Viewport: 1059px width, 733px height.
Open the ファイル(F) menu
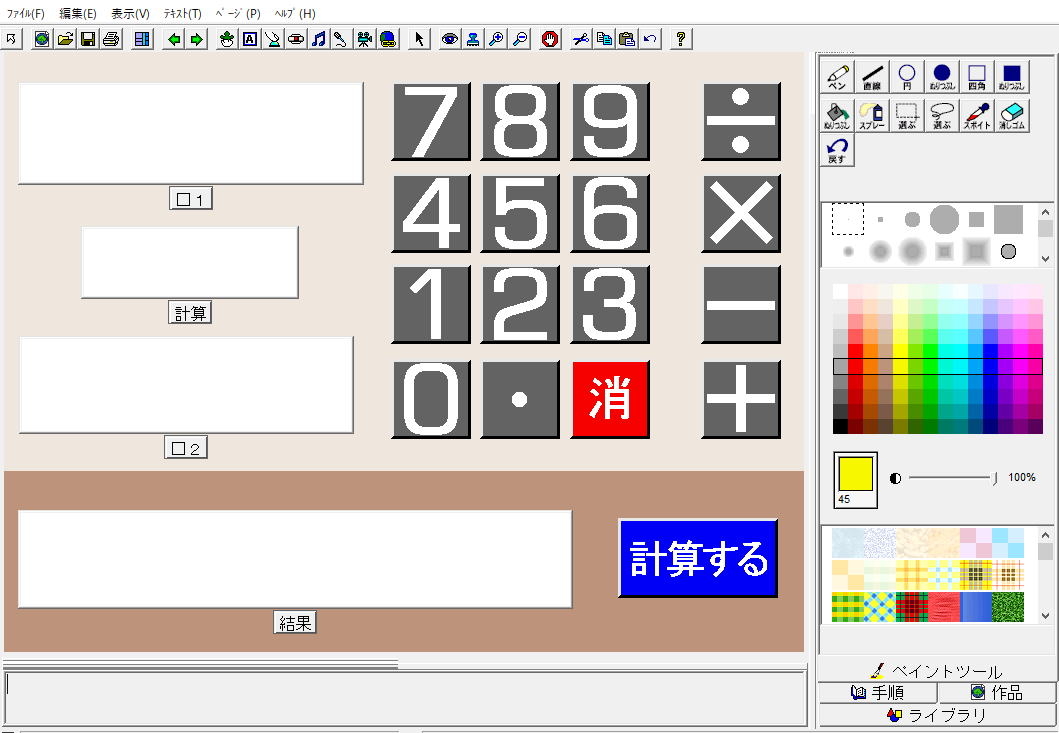click(26, 14)
